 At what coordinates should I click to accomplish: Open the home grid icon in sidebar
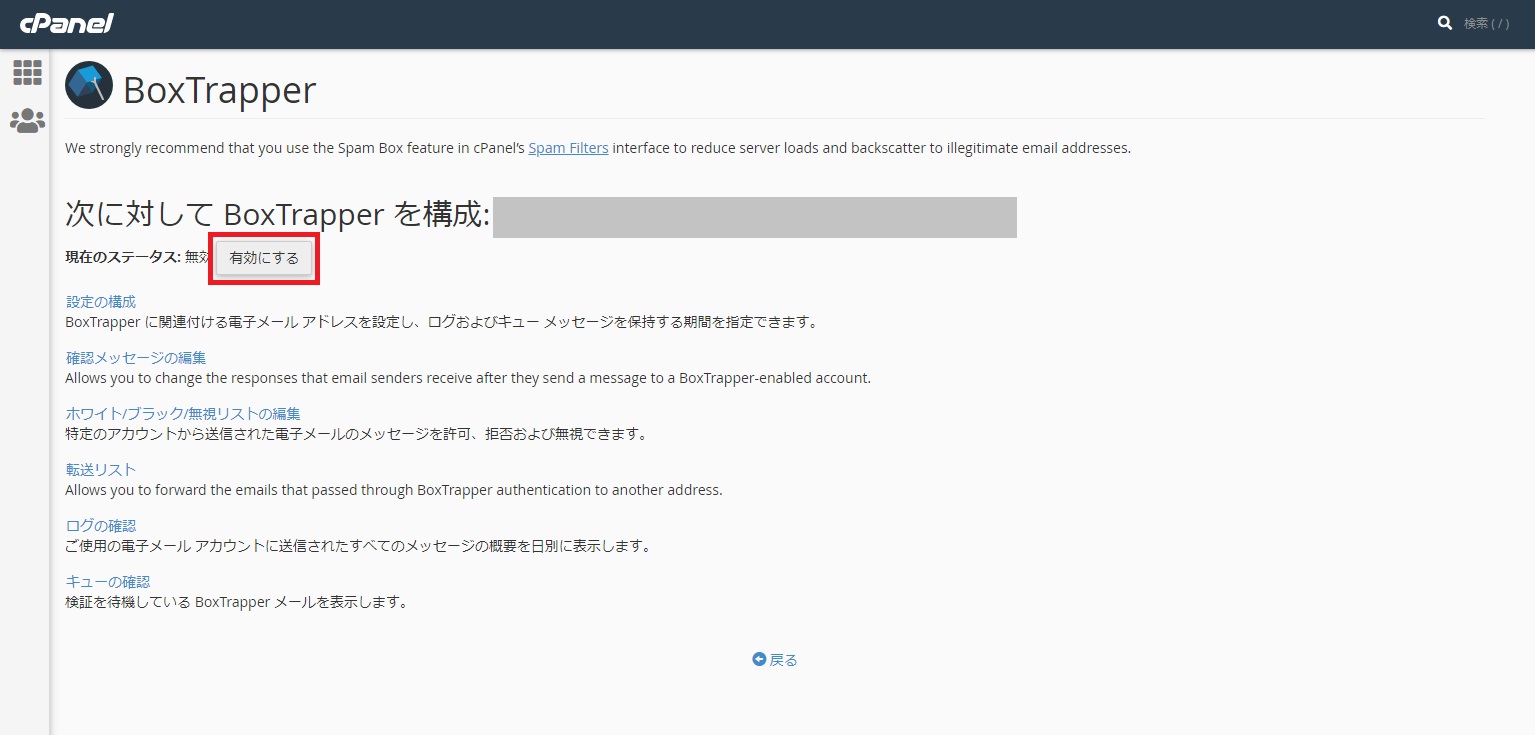pos(27,72)
